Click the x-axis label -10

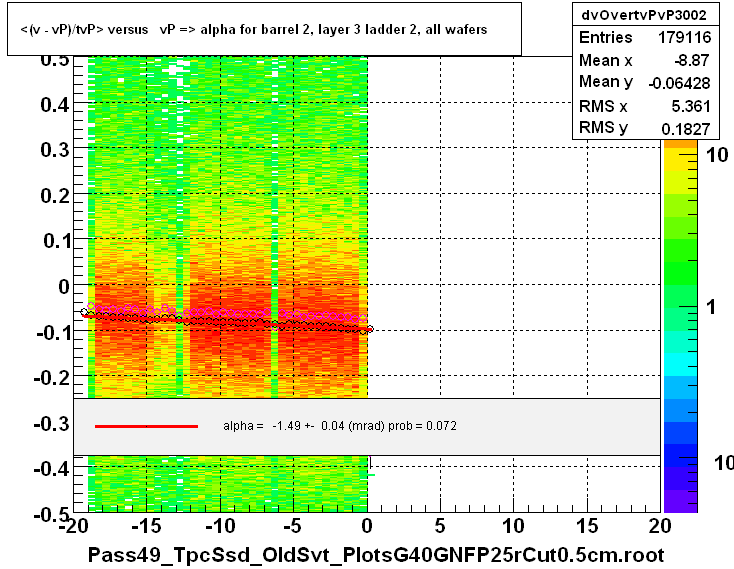220,527
